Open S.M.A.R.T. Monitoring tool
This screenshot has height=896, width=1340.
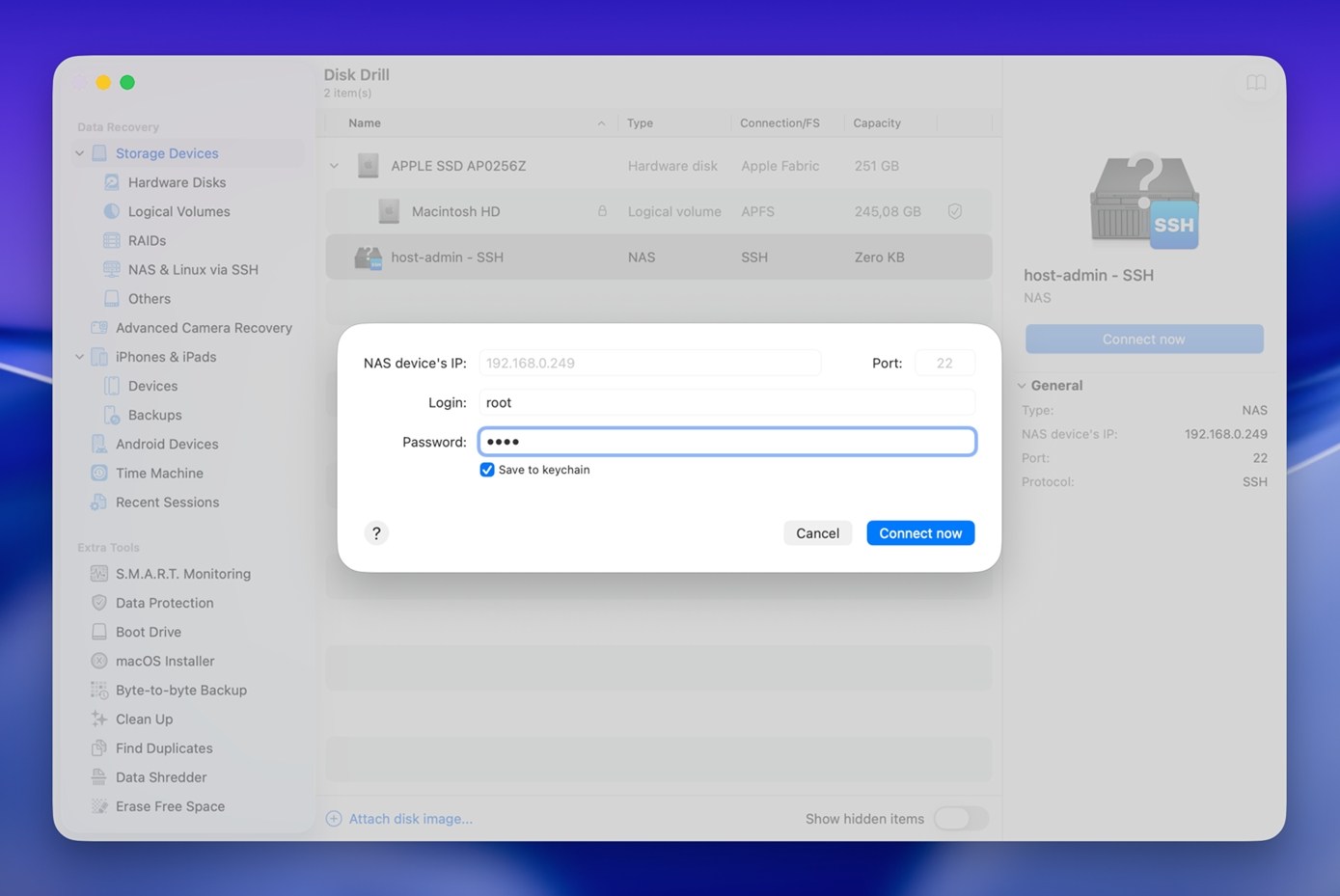[183, 573]
